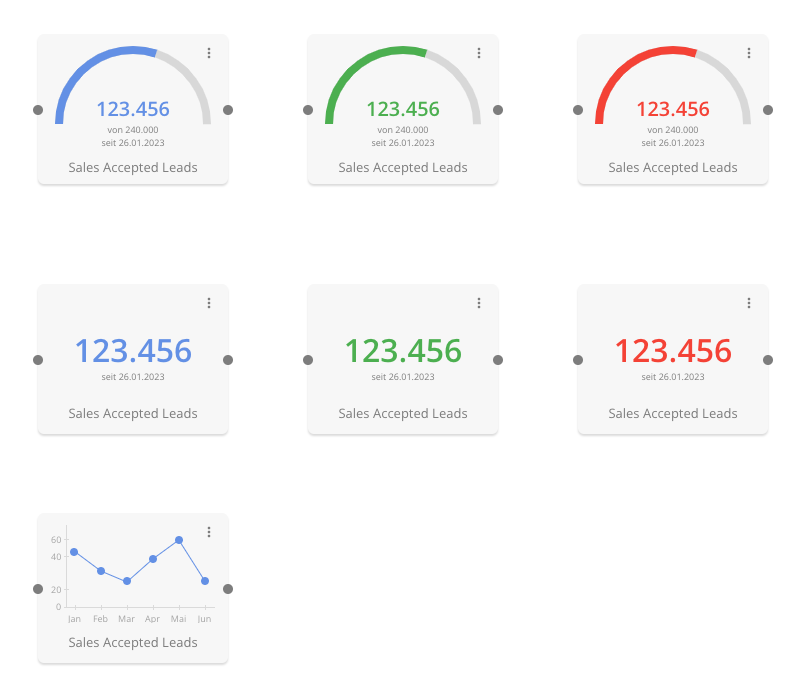Open the three-dot menu on the red gauge card
This screenshot has height=700, width=810.
pyautogui.click(x=749, y=53)
